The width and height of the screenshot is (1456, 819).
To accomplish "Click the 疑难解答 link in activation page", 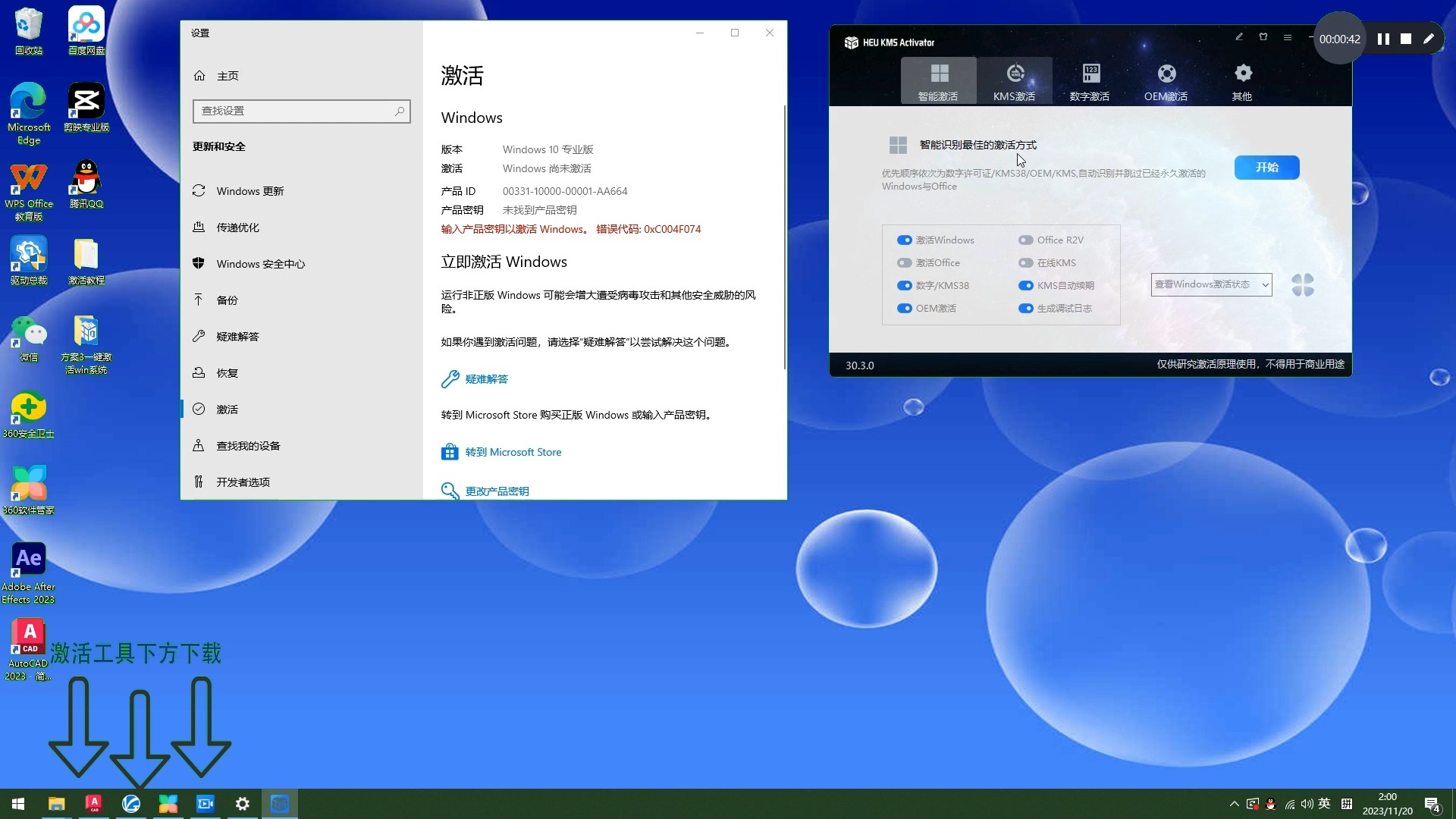I will 486,379.
